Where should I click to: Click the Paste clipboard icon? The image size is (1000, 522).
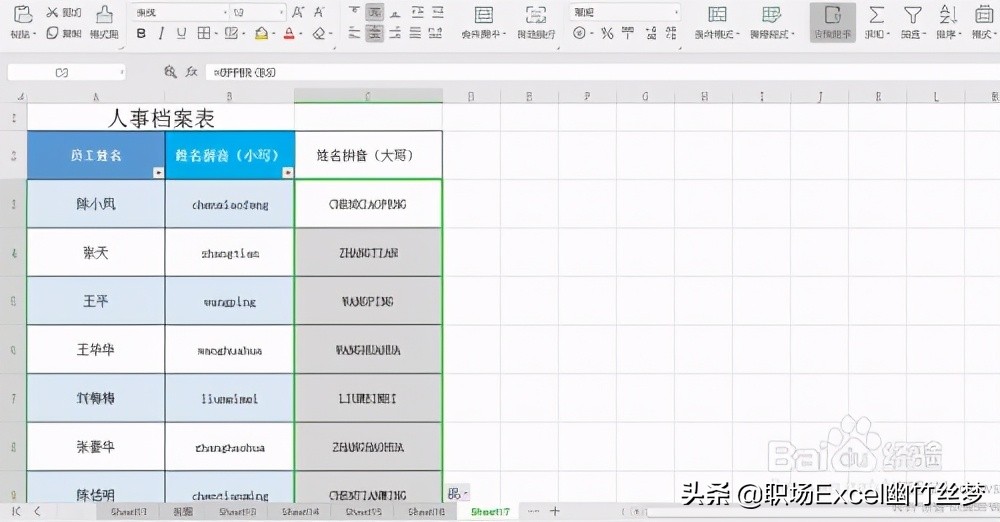click(23, 14)
